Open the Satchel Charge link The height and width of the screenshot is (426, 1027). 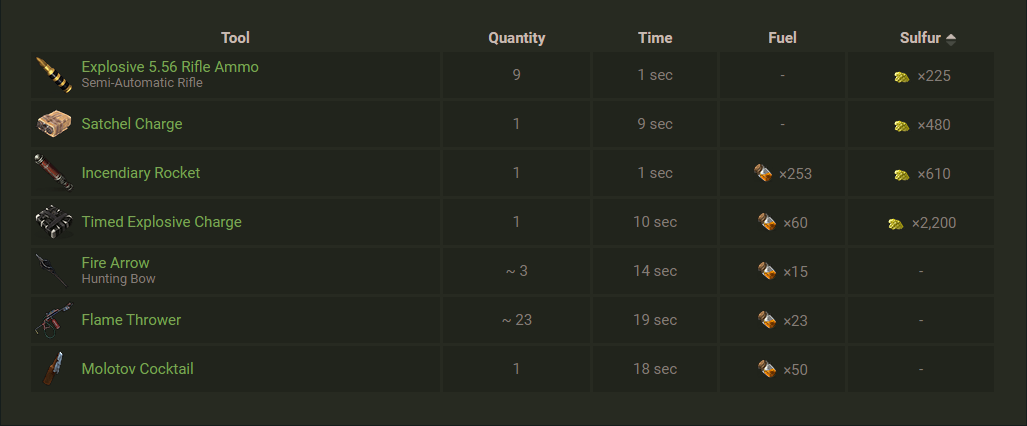click(132, 124)
